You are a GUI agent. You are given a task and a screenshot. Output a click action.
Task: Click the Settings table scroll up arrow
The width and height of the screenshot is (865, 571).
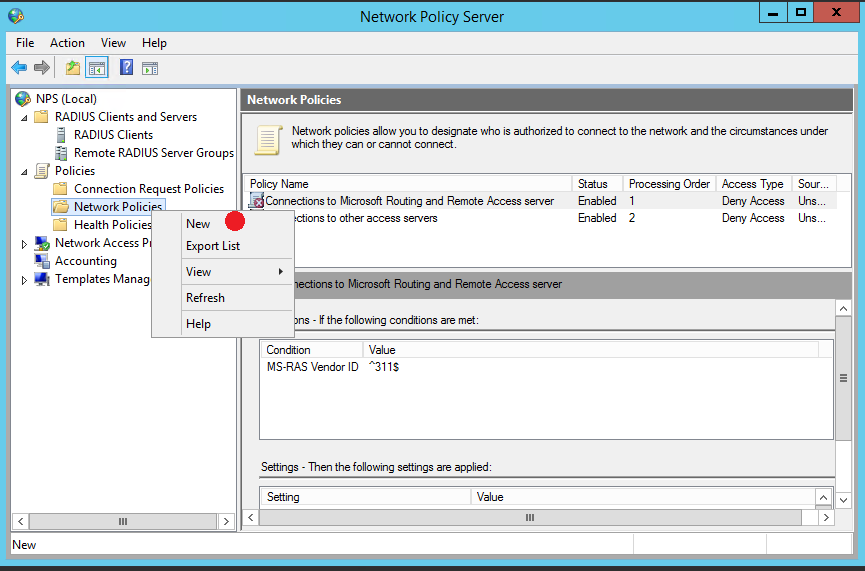pos(823,497)
